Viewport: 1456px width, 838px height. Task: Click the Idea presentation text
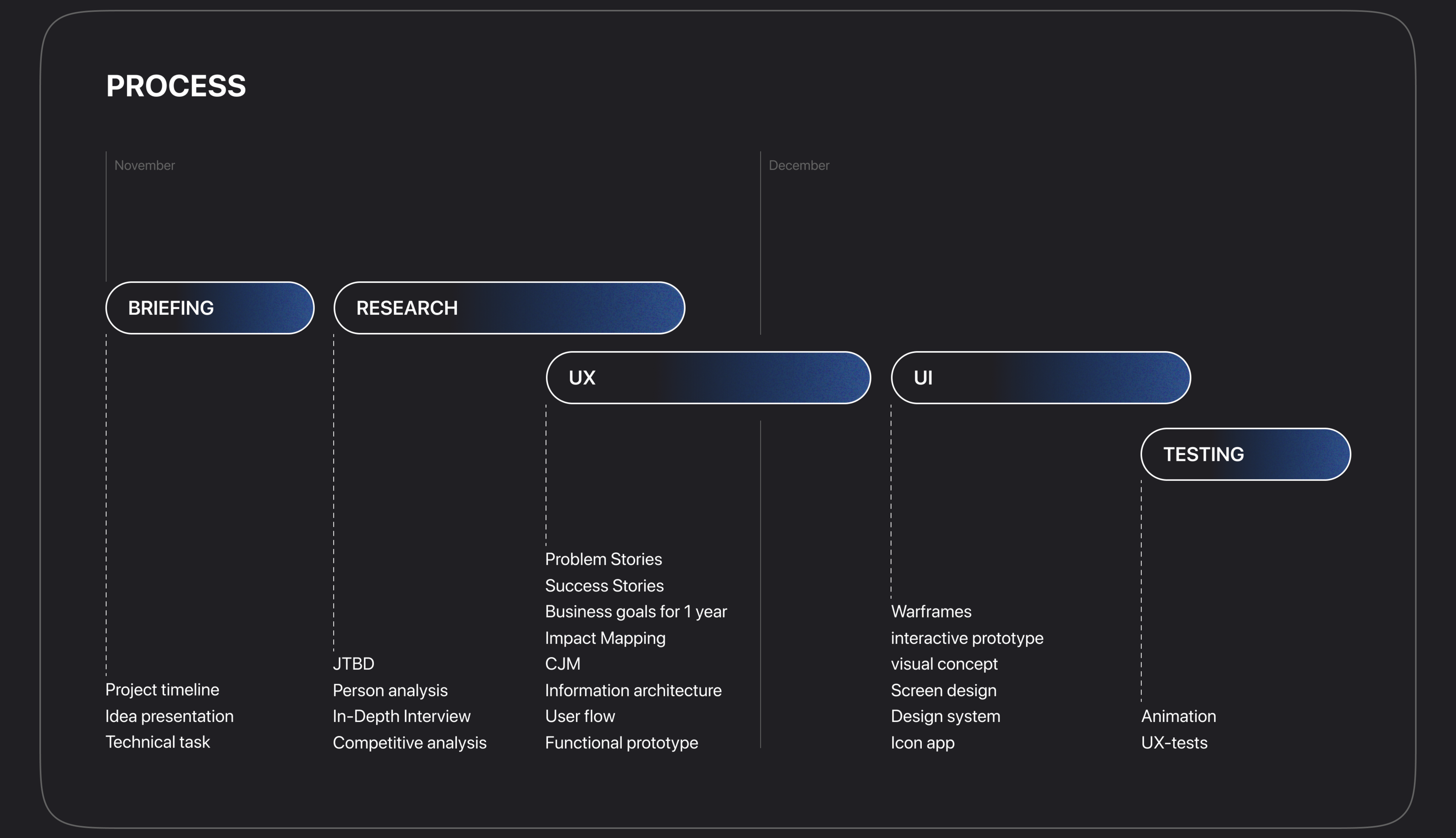point(169,716)
